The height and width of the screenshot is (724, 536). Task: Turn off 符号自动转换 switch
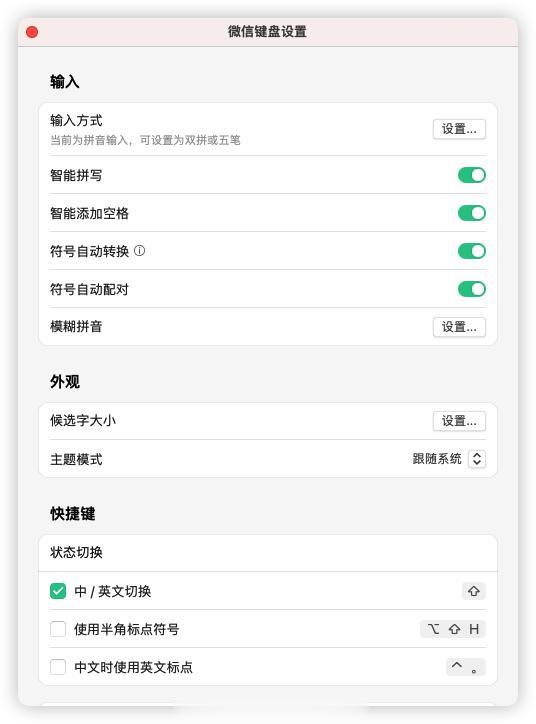(x=471, y=251)
